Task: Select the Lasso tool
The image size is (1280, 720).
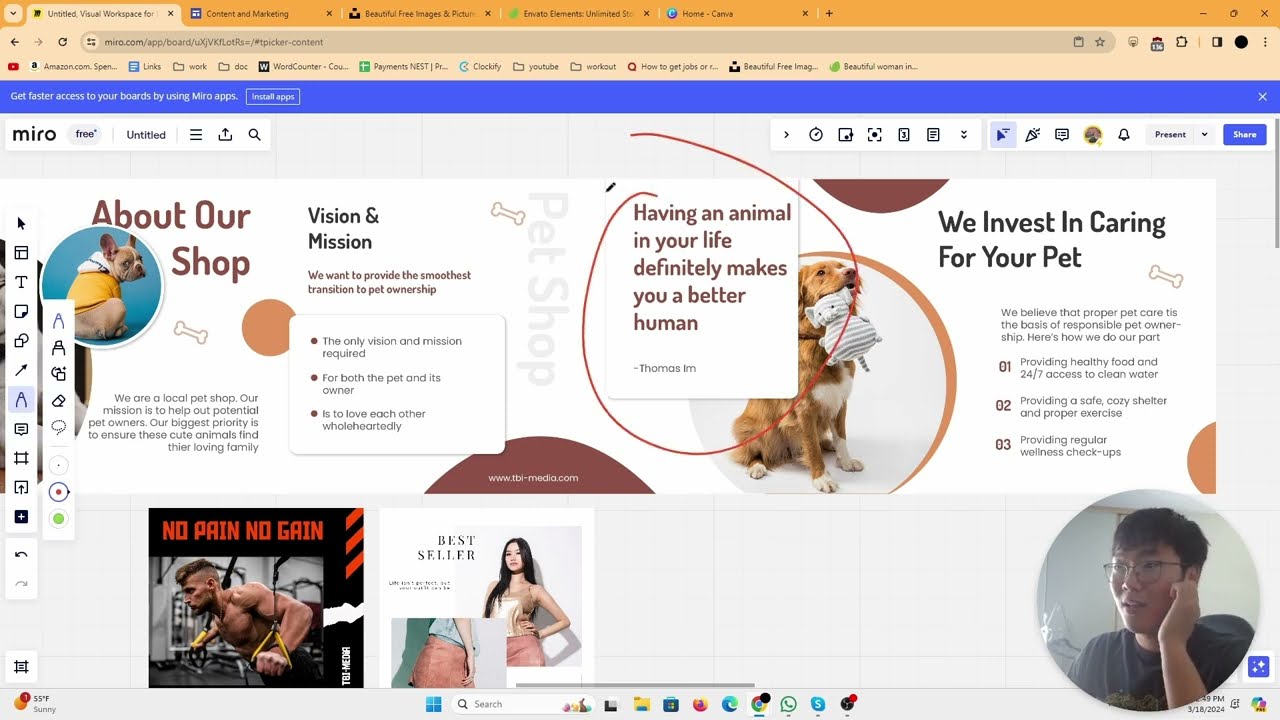Action: 58,428
